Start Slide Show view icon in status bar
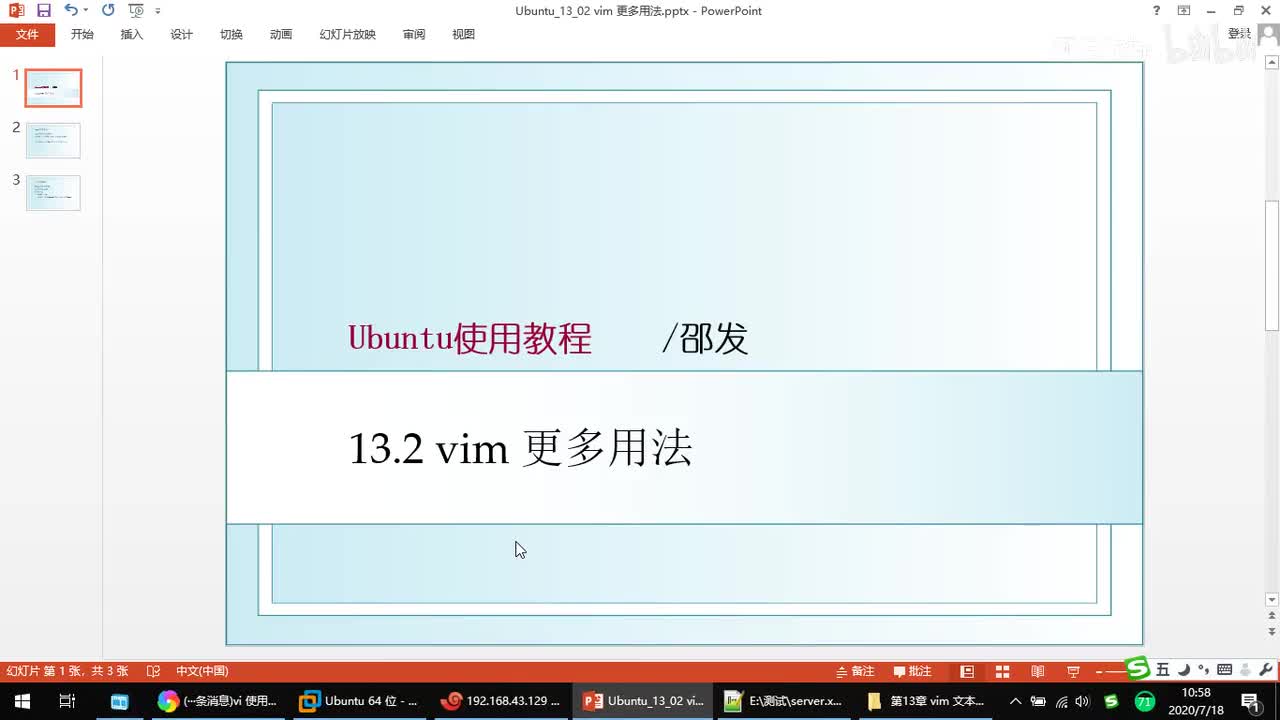This screenshot has width=1280, height=720. pos(1073,671)
